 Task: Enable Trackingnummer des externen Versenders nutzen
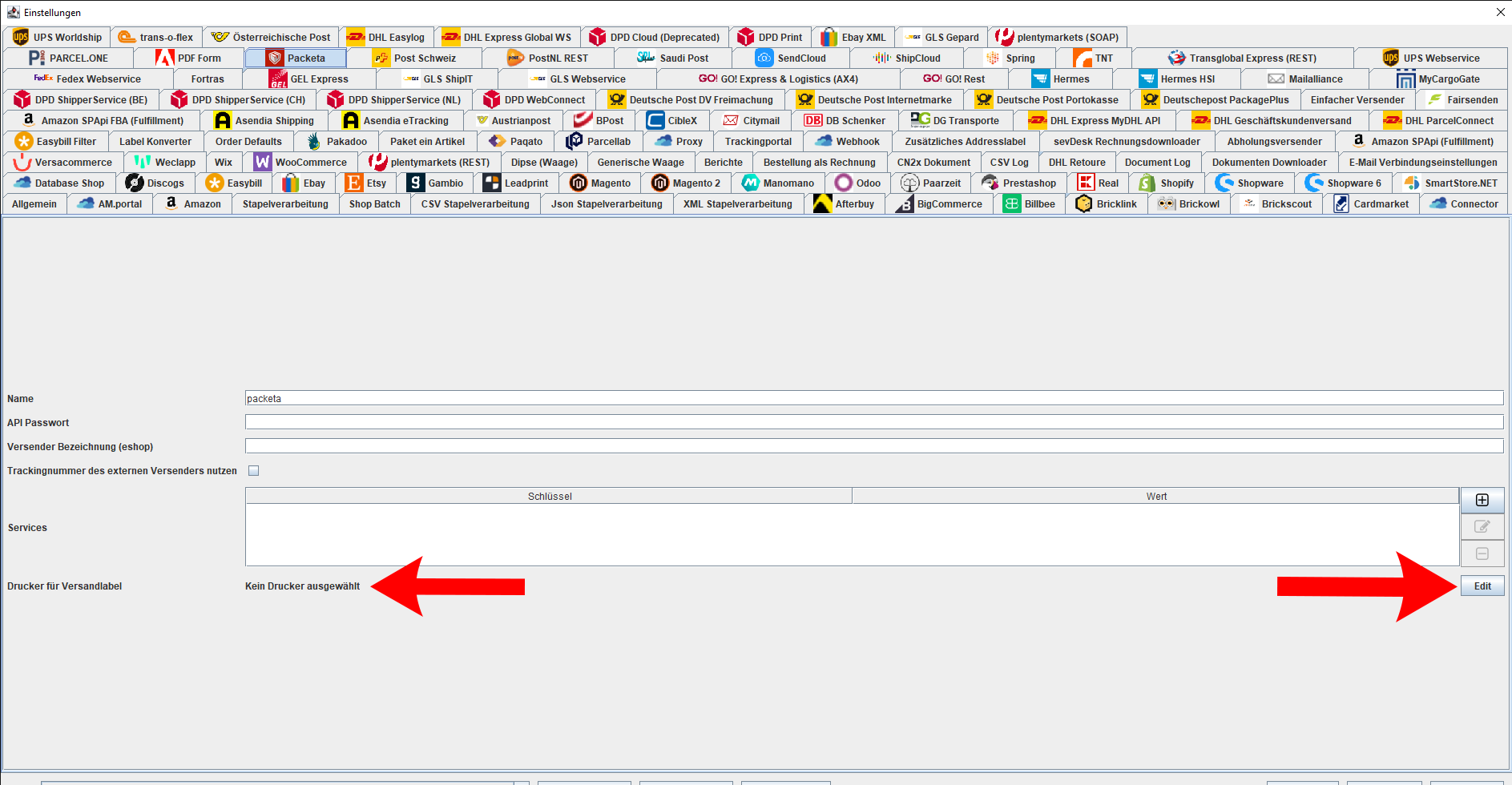(x=254, y=471)
